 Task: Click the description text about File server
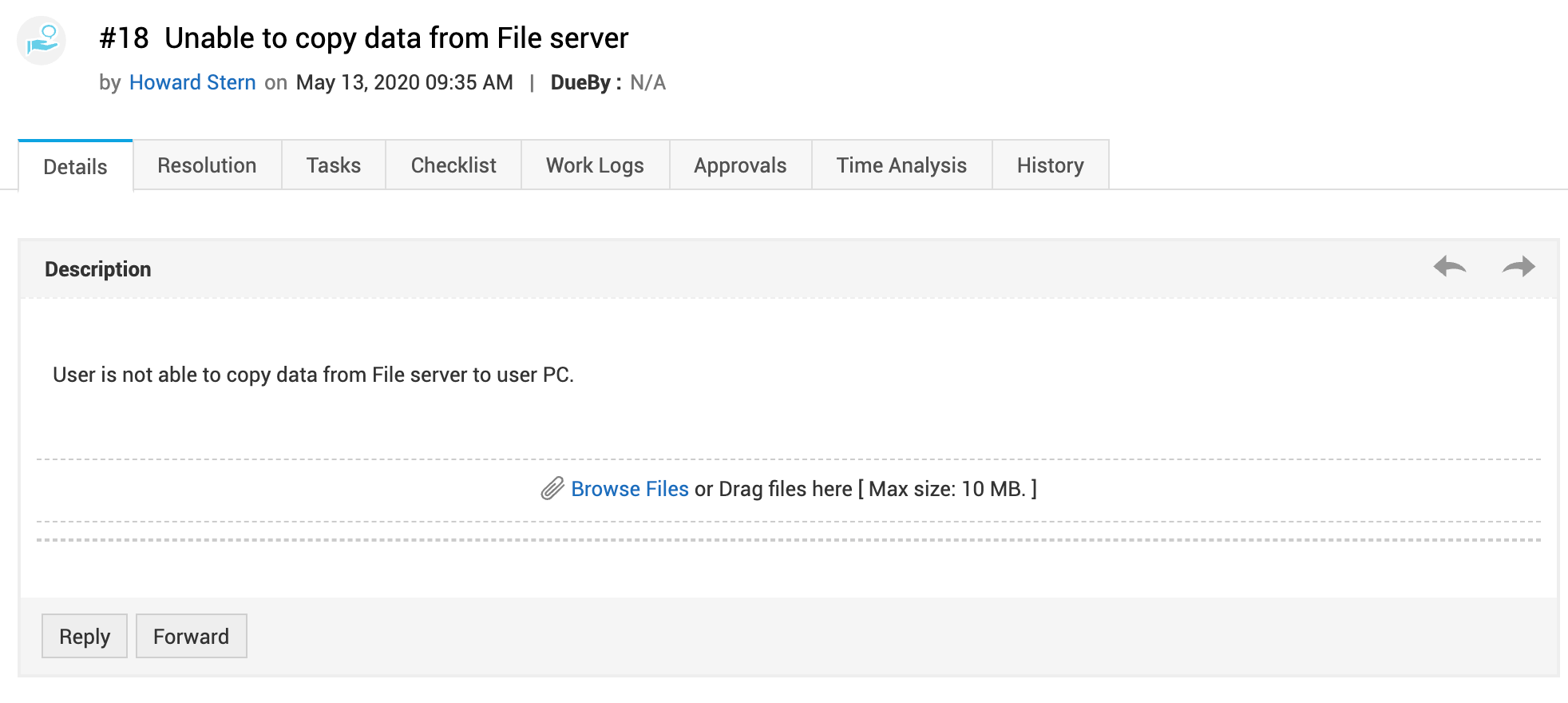pos(313,375)
